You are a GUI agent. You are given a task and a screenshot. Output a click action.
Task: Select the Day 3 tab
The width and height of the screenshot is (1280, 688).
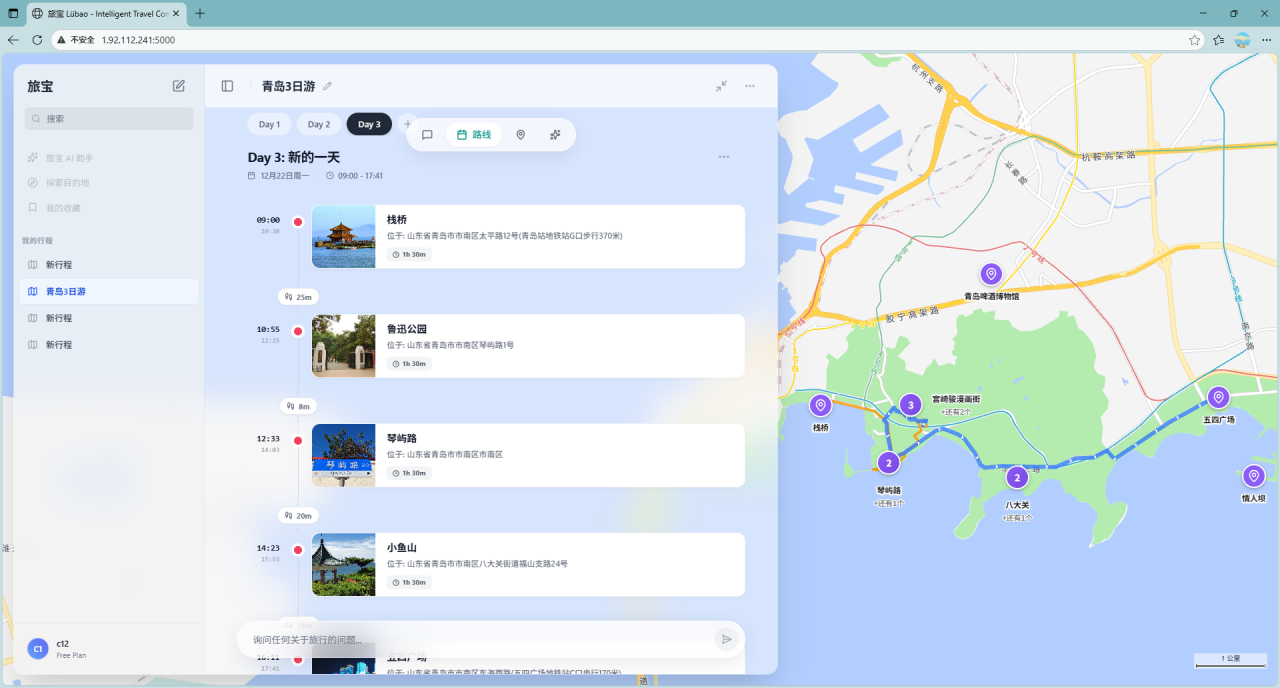(369, 124)
